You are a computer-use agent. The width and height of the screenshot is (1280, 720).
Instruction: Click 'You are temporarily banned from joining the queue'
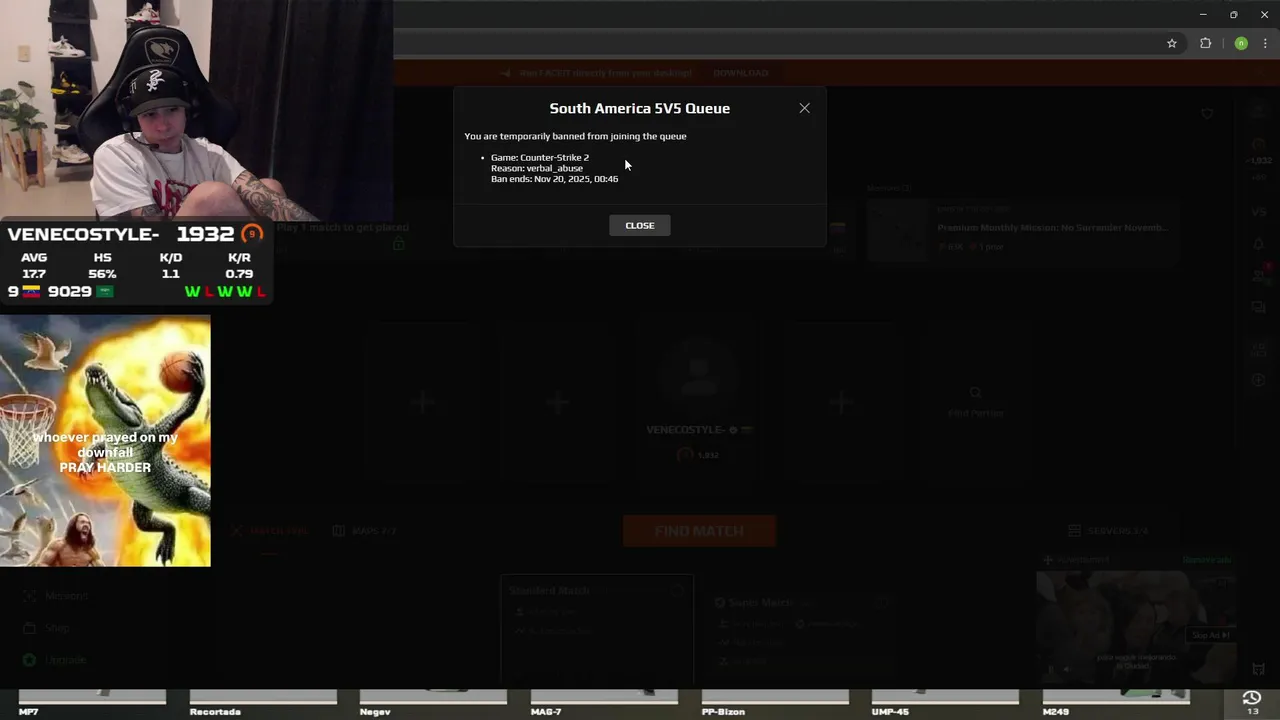coord(575,136)
